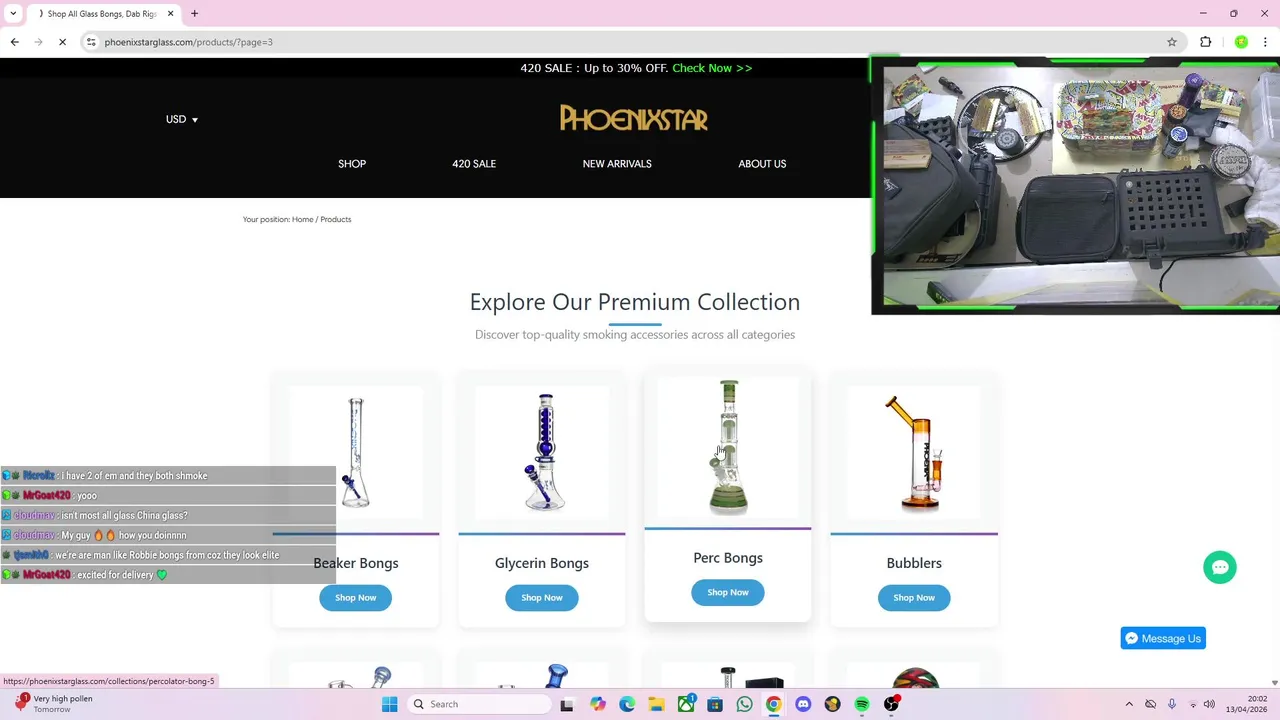Select the Shop All Glass Bongs tab
The height and width of the screenshot is (720, 1280).
pyautogui.click(x=102, y=14)
